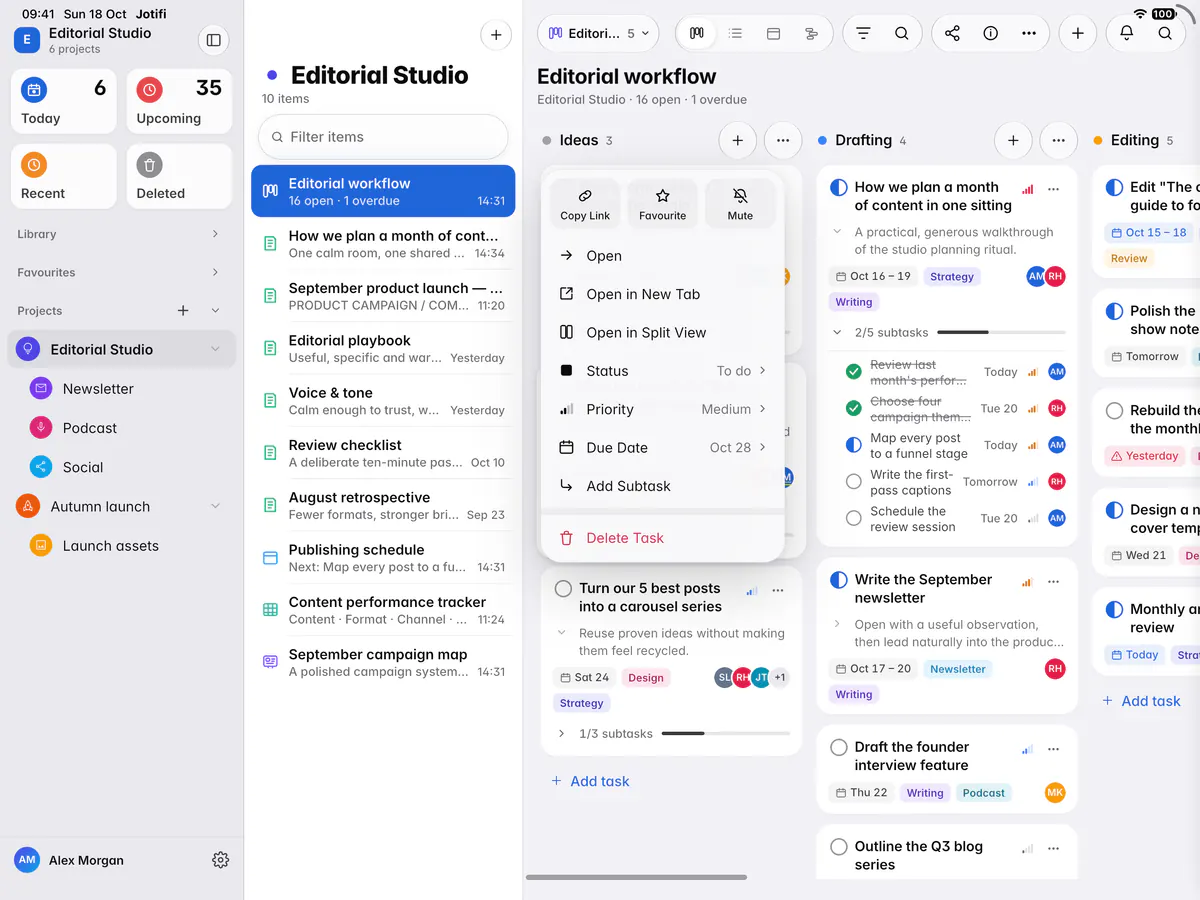
Task: Check 'Schedule the review session' subtask
Action: coord(853,518)
